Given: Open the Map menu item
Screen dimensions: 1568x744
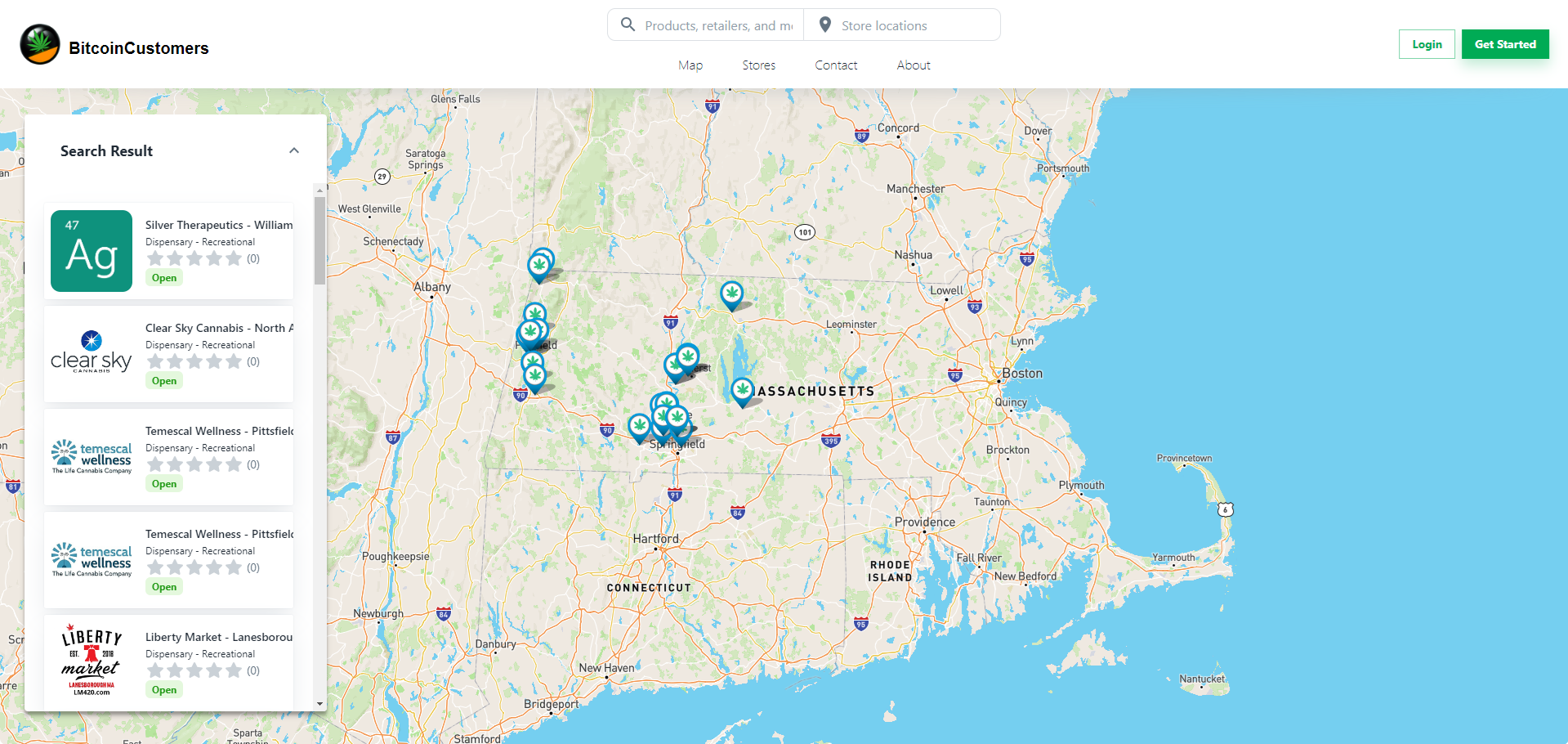Looking at the screenshot, I should click(x=690, y=65).
